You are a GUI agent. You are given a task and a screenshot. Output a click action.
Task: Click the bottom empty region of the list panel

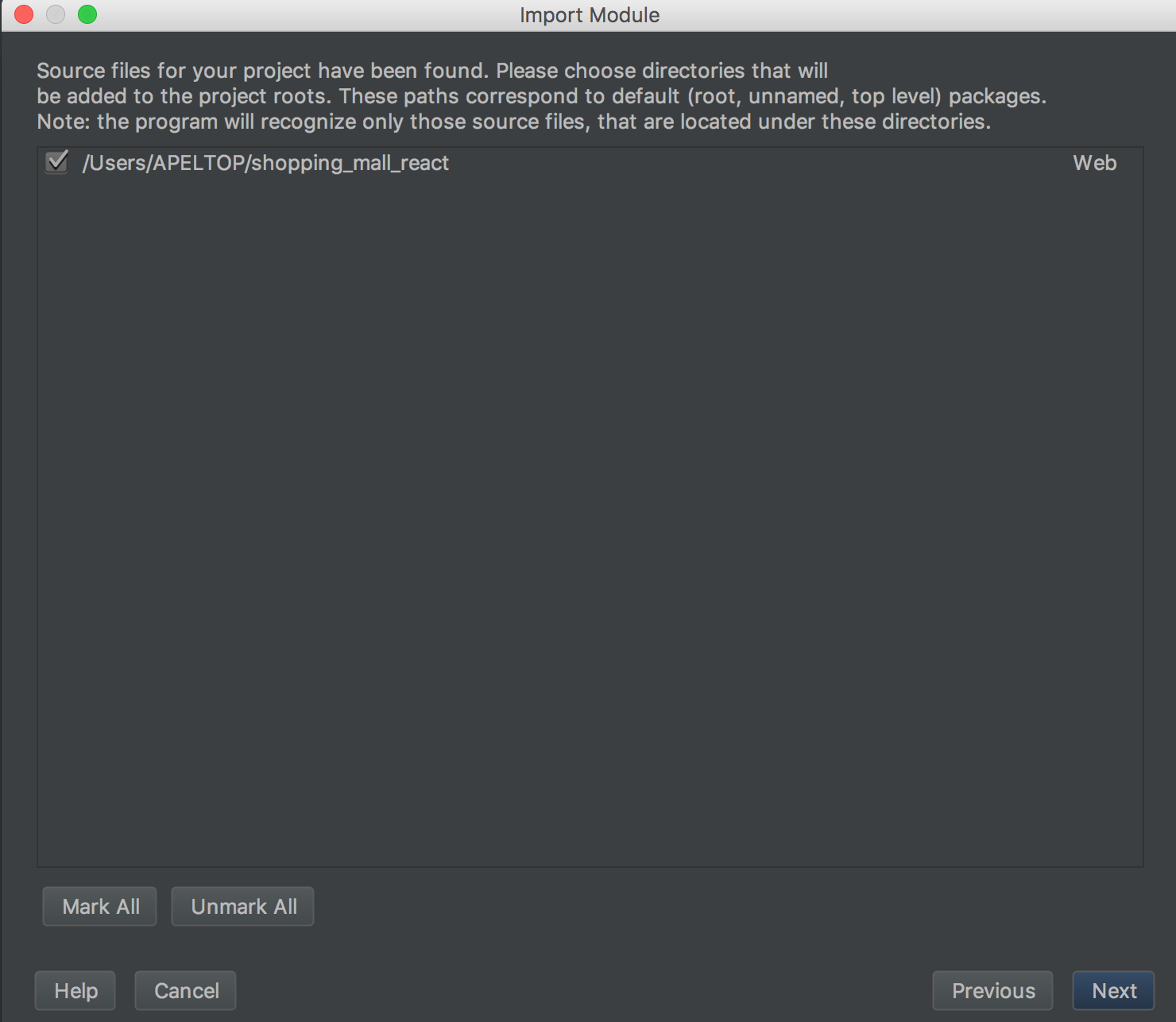point(590,795)
